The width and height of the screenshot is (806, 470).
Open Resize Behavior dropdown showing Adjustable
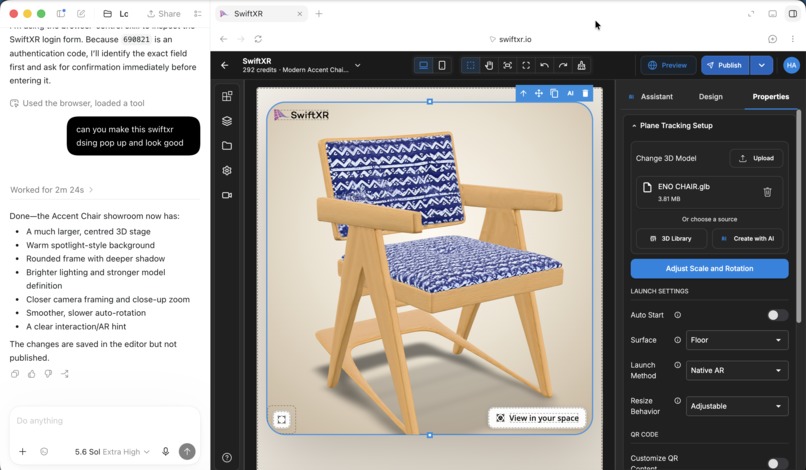[737, 406]
